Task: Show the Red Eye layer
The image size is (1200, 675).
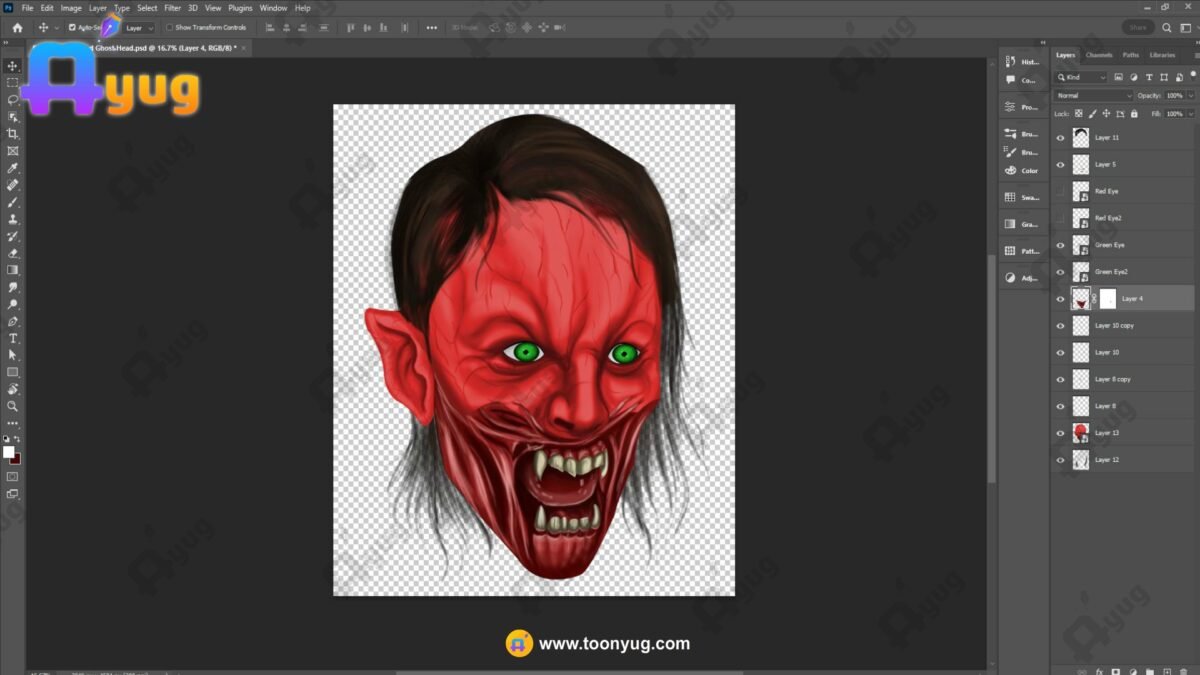Action: point(1061,191)
